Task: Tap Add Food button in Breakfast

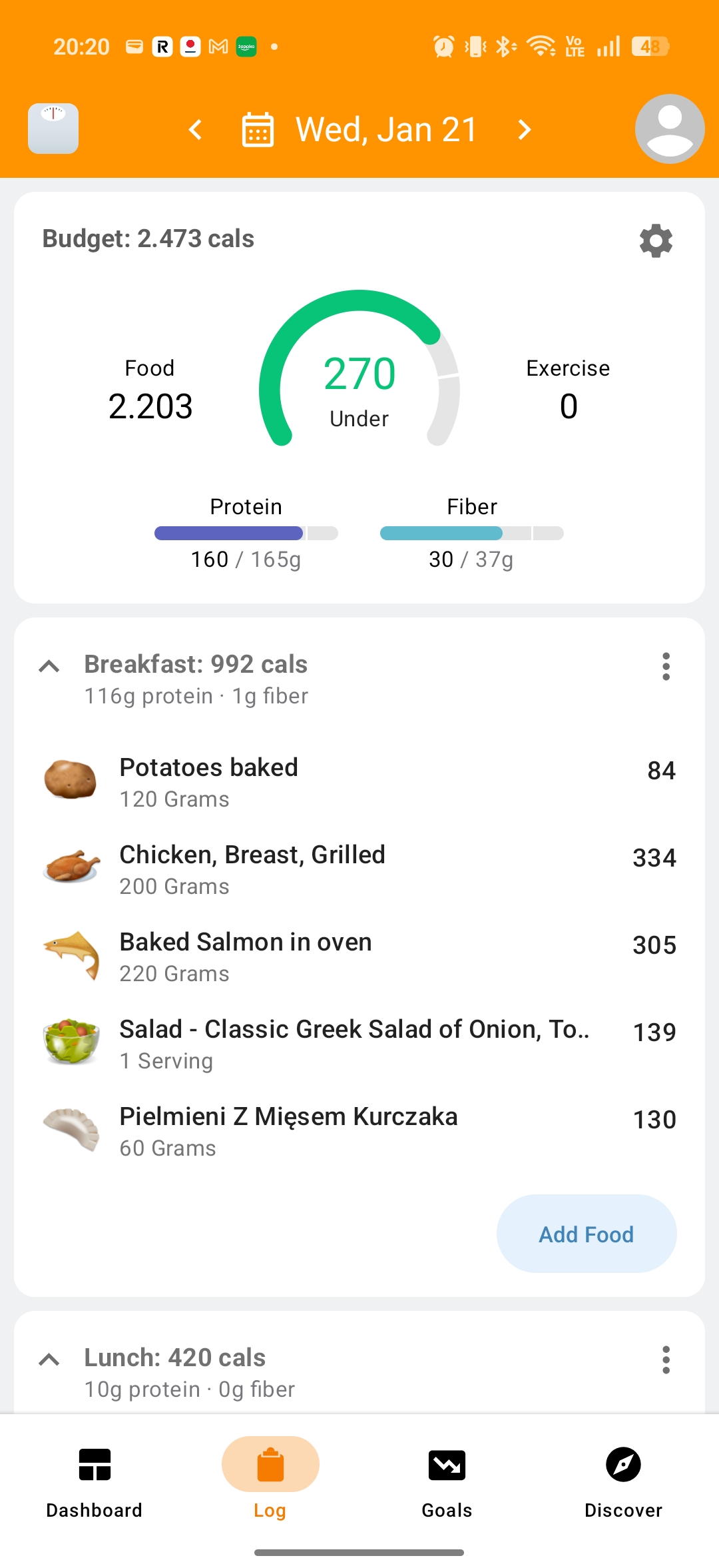Action: tap(586, 1234)
